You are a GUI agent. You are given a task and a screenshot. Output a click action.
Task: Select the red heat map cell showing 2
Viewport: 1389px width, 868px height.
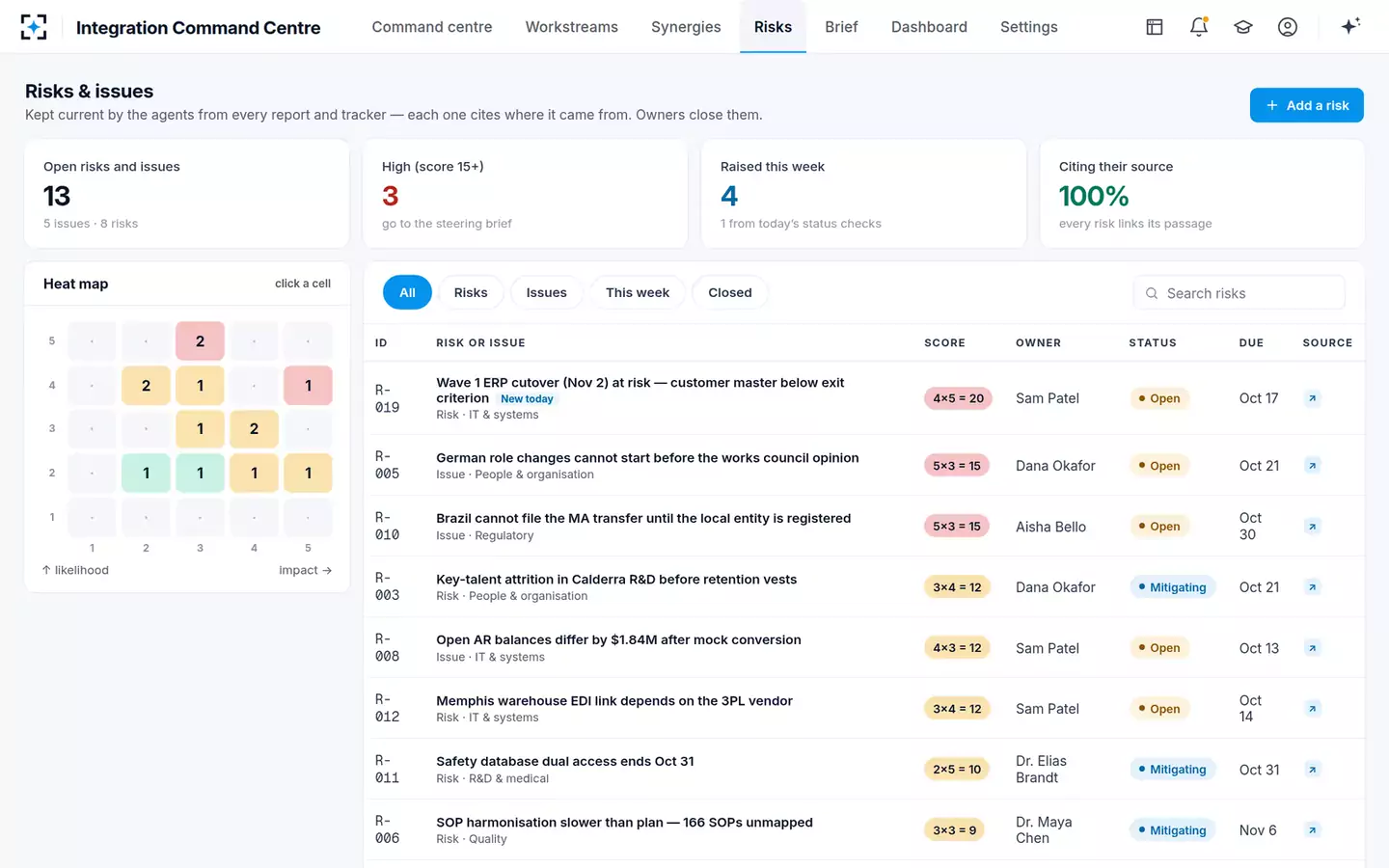200,341
